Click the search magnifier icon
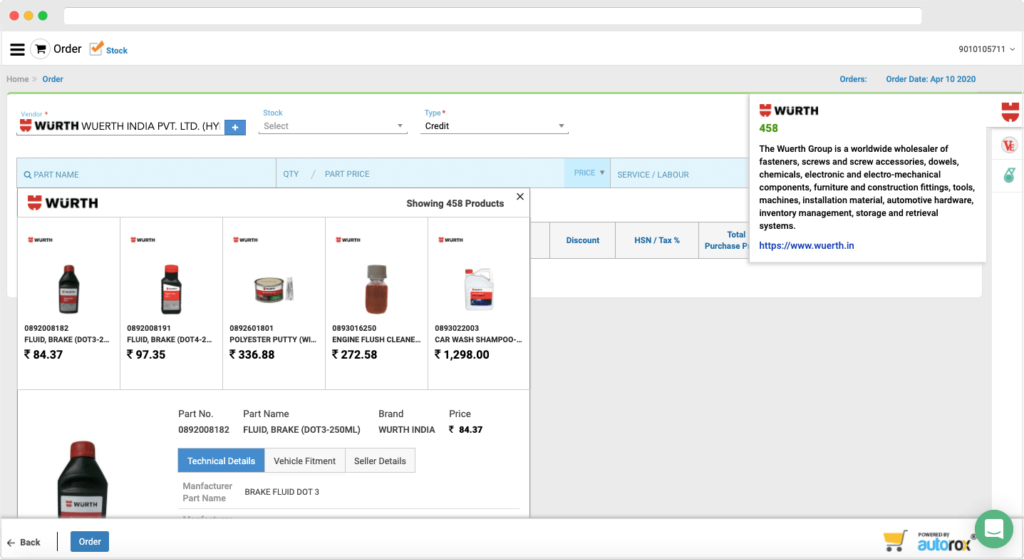1024x559 pixels. point(27,175)
